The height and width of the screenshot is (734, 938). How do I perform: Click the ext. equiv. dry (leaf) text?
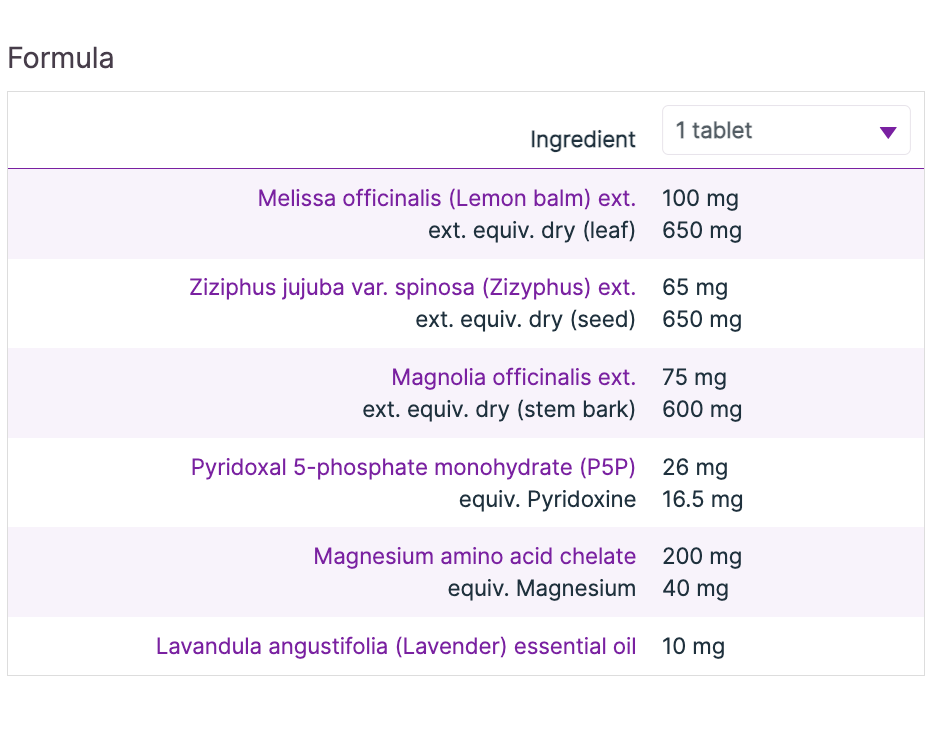click(x=532, y=230)
